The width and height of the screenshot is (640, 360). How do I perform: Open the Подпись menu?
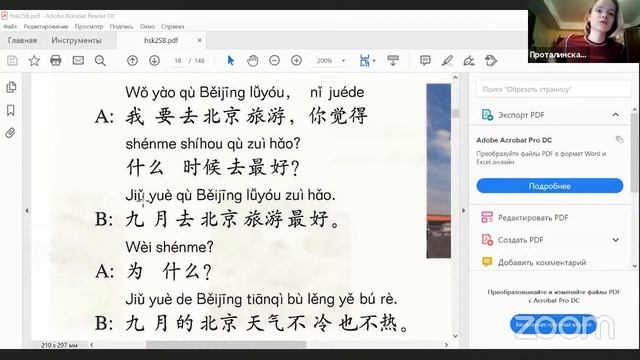pos(121,27)
